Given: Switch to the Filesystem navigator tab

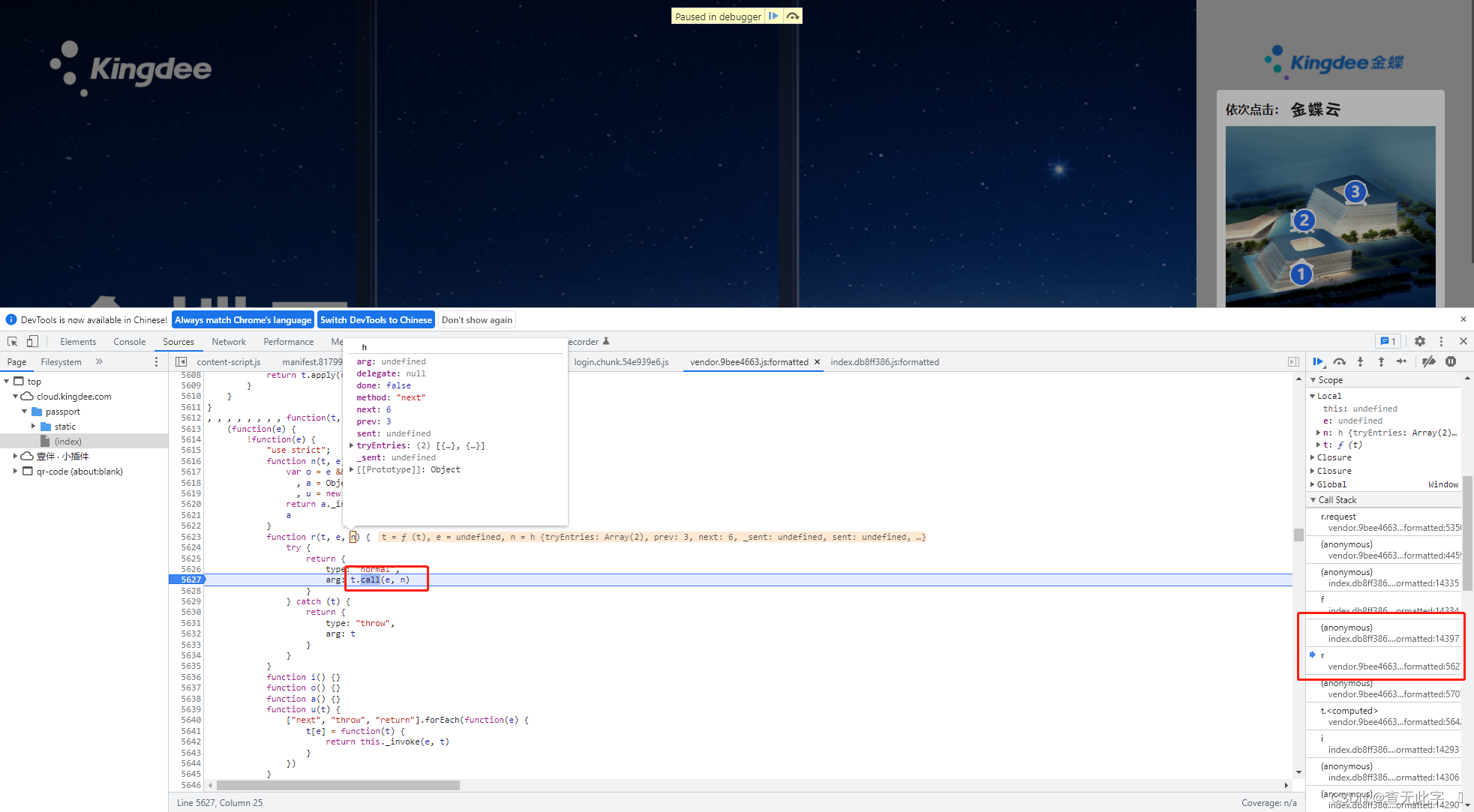Looking at the screenshot, I should point(61,361).
